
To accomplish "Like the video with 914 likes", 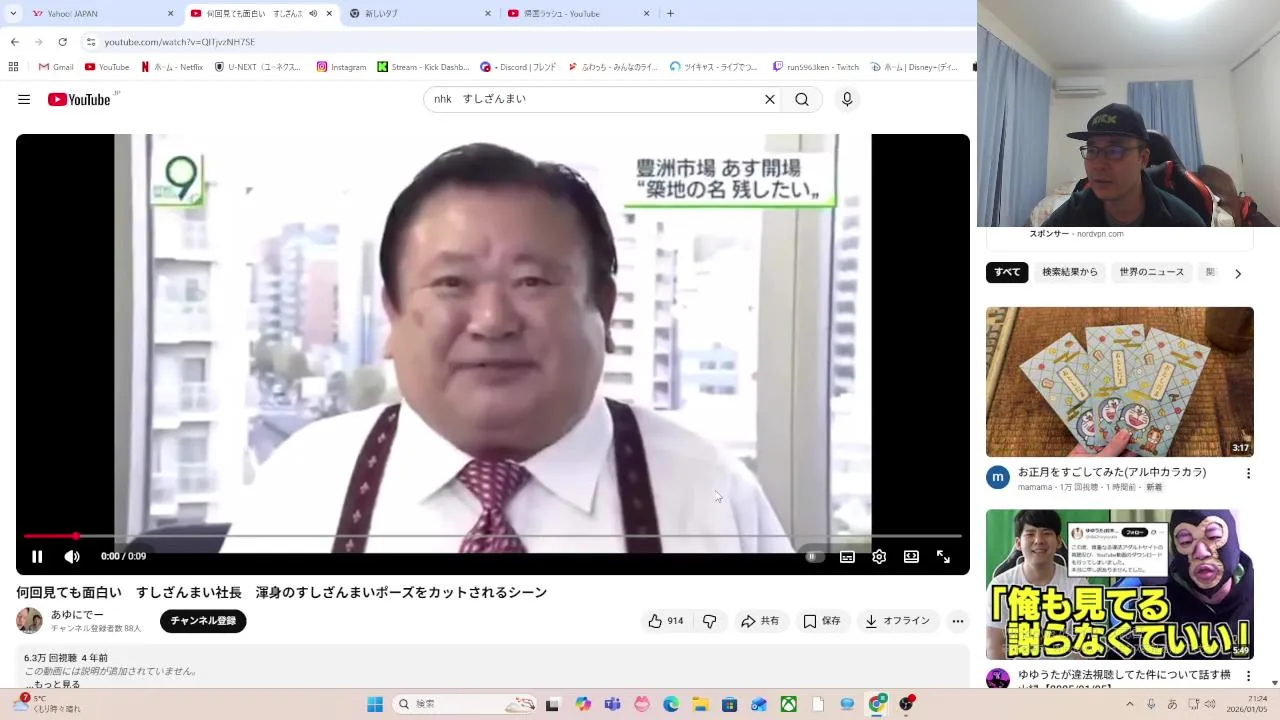I will point(666,621).
